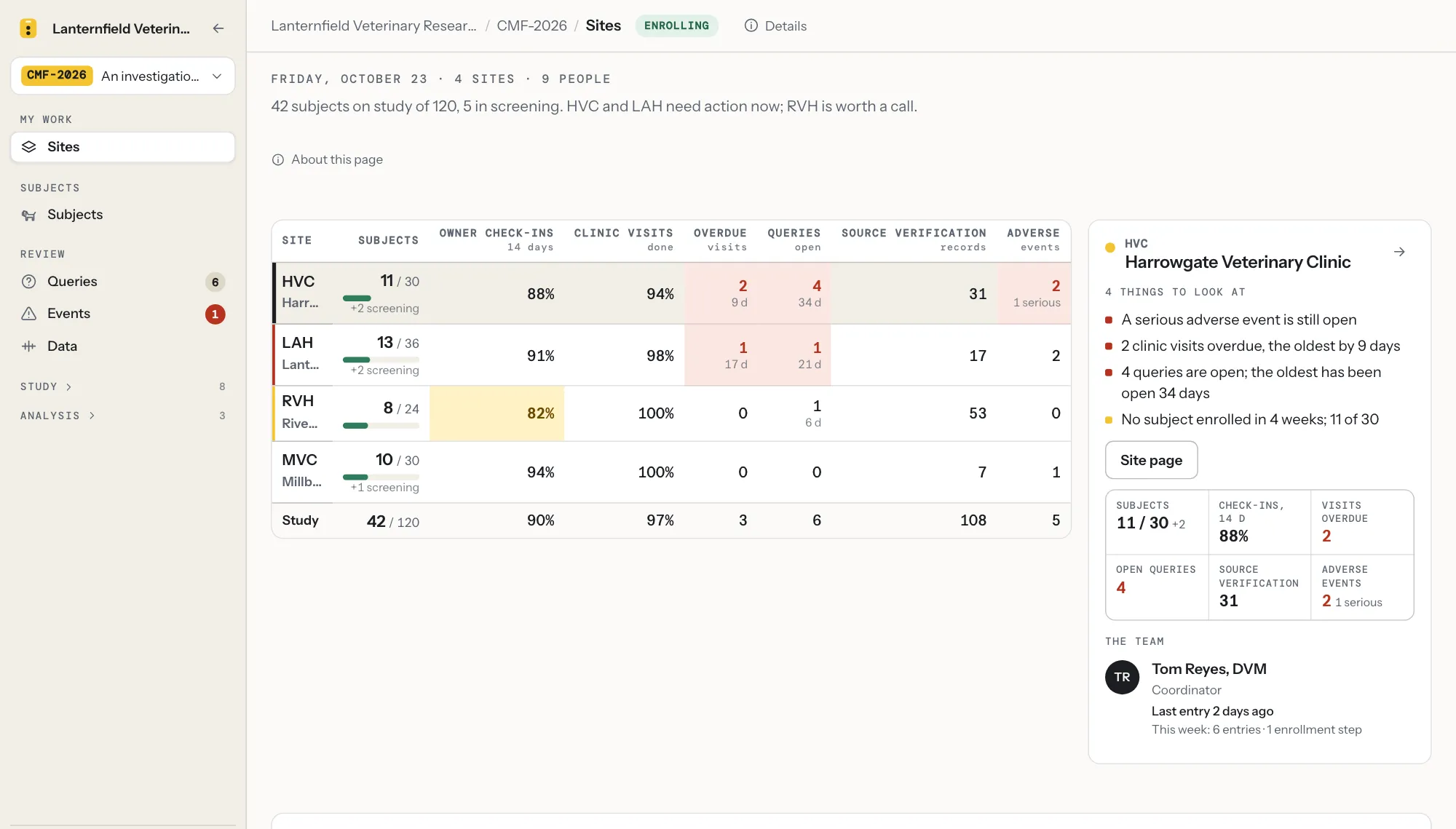Screen dimensions: 1456x829
Task: Click Tom Reyes, DVM team member name
Action: [1208, 669]
